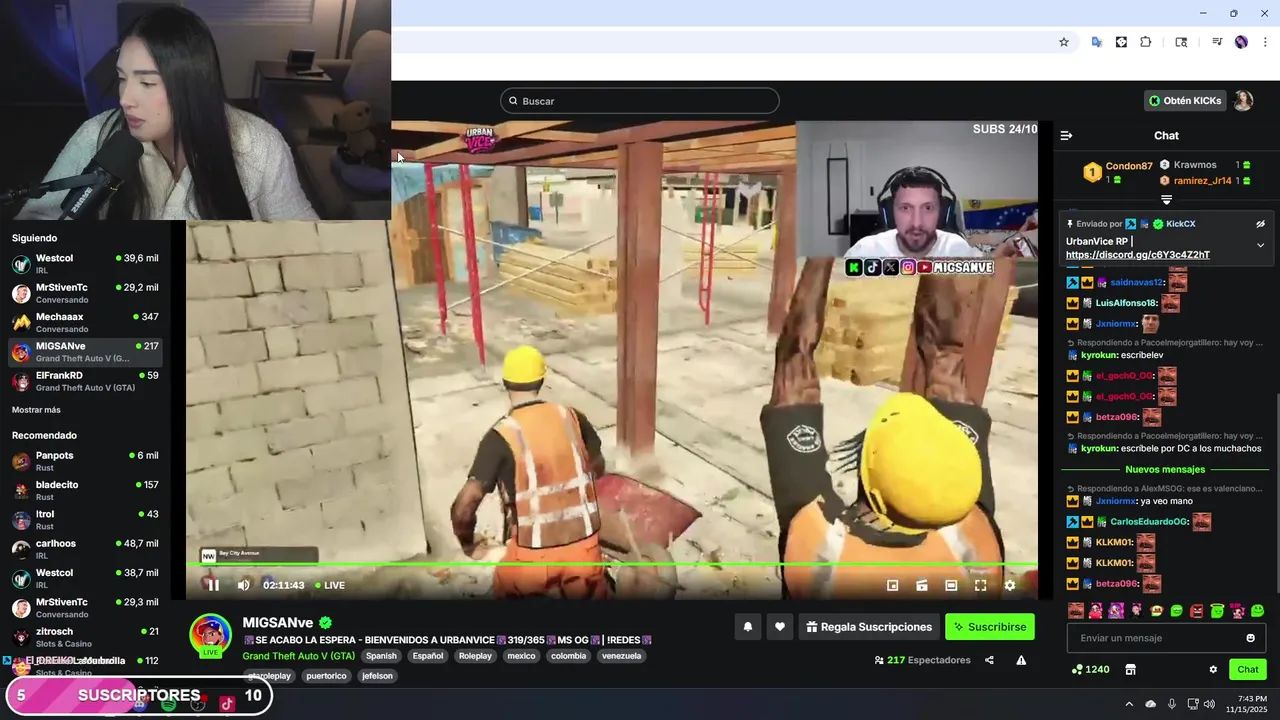Open ElFrankRD channel in sidebar

85,382
